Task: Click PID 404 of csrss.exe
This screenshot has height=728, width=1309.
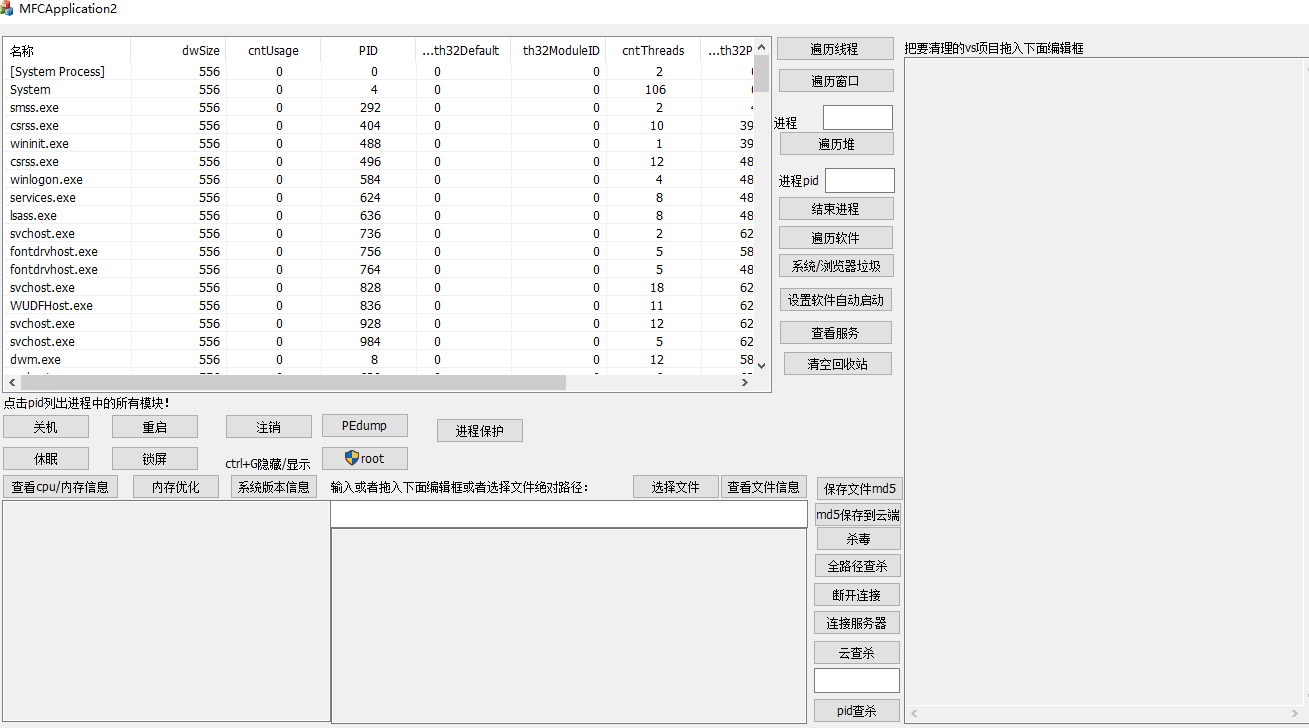Action: coord(370,125)
